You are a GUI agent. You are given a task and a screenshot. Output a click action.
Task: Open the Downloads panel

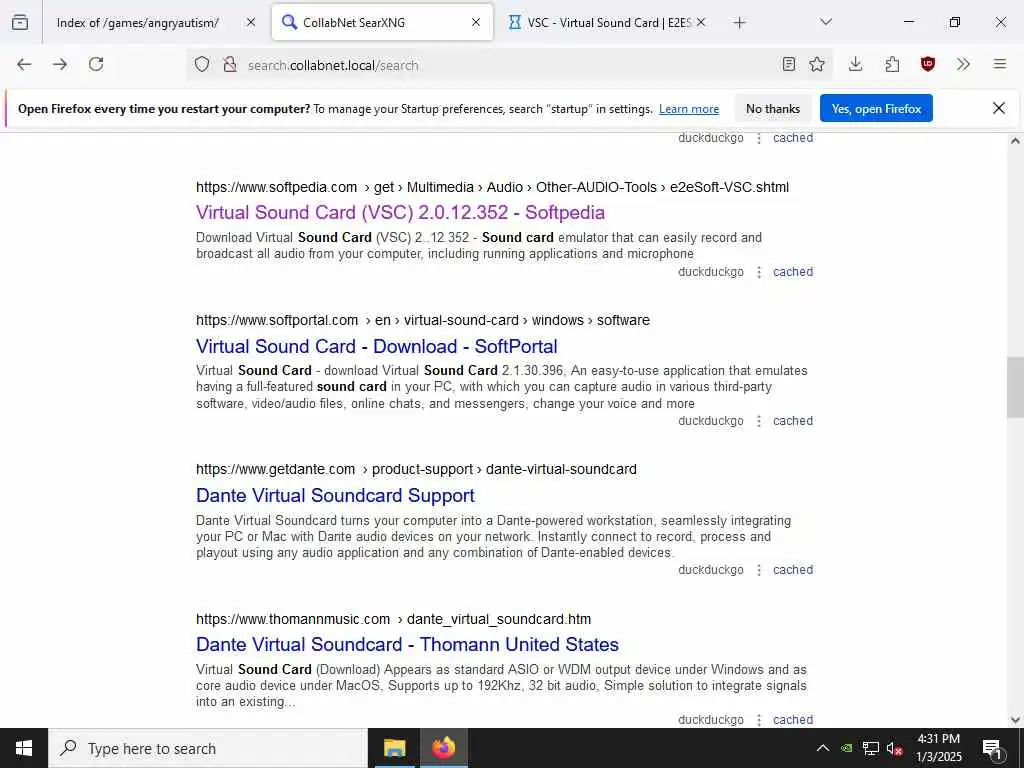(x=856, y=64)
